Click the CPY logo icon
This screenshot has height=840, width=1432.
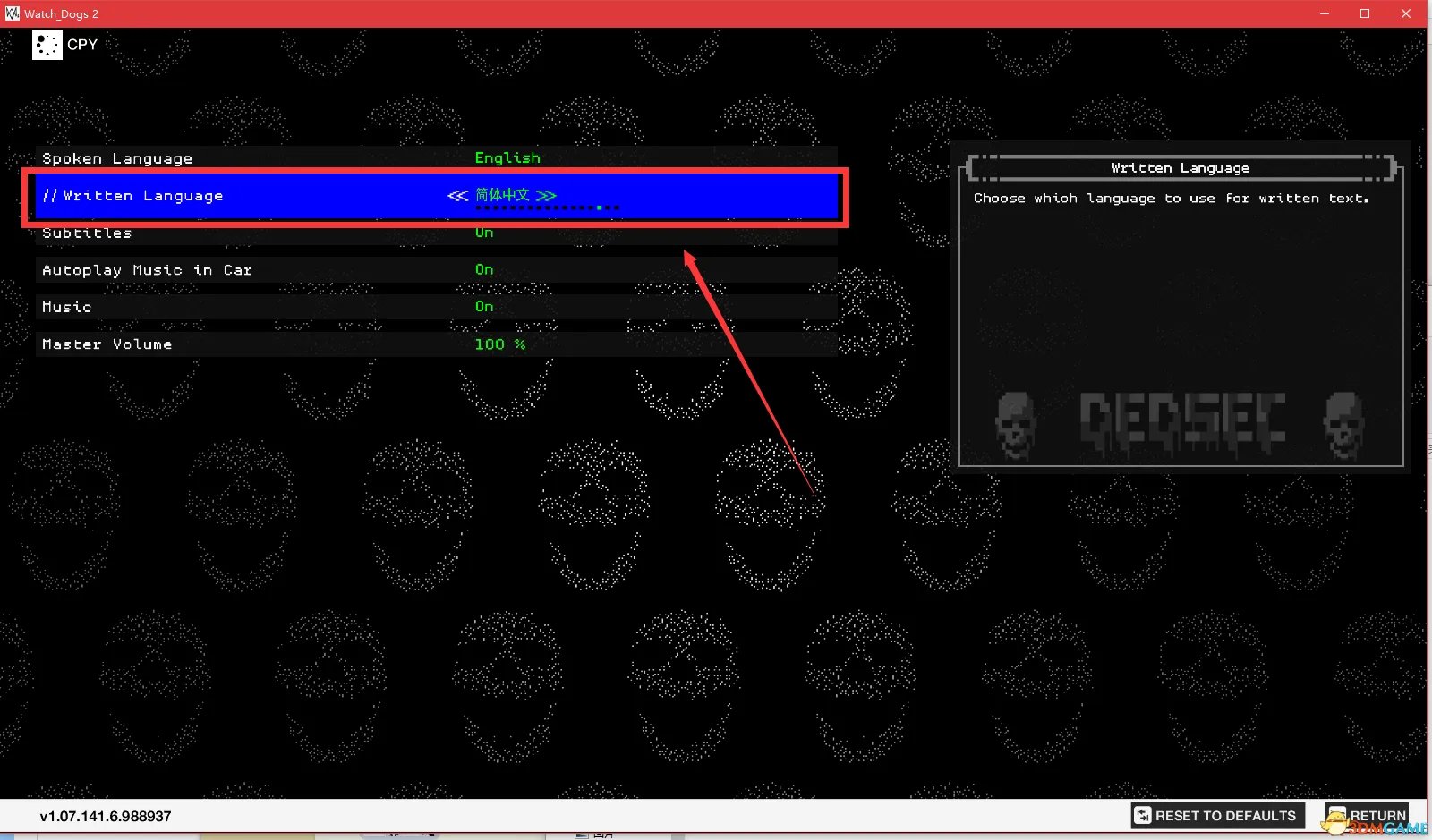[x=47, y=45]
